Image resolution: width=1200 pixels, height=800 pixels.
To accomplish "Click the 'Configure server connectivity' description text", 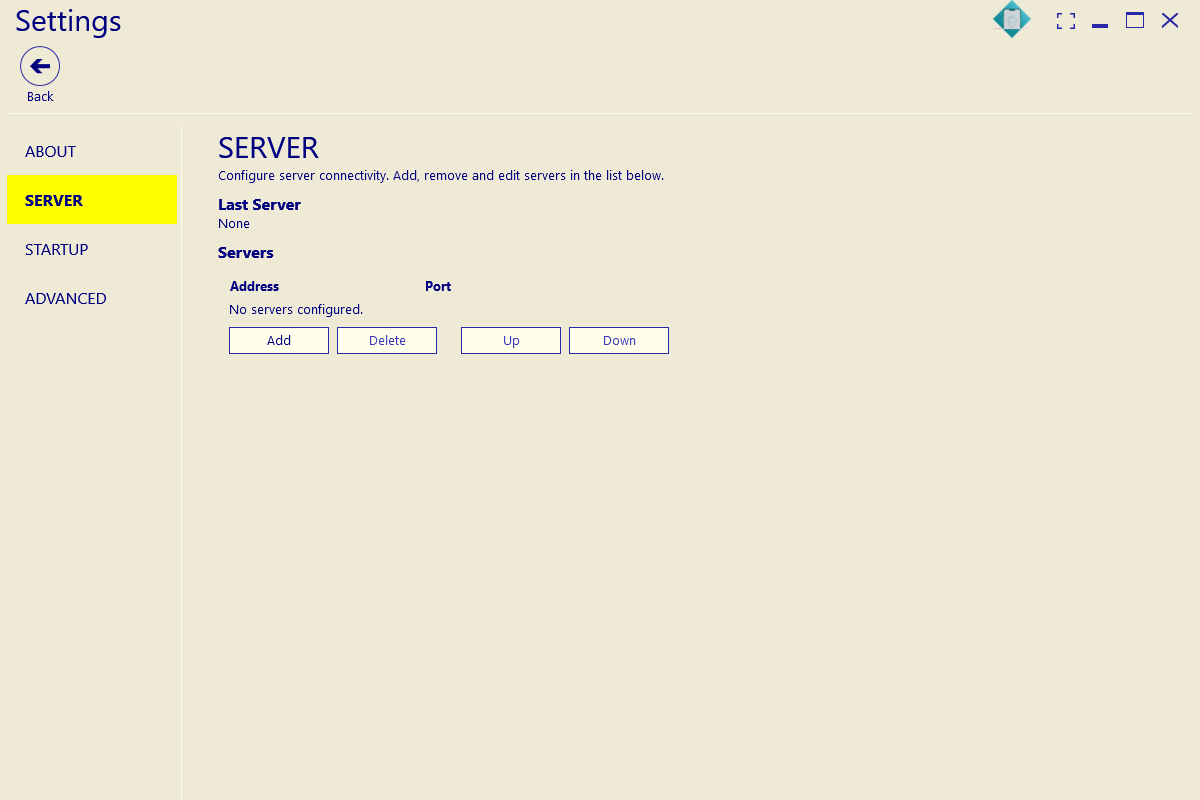I will (x=441, y=176).
